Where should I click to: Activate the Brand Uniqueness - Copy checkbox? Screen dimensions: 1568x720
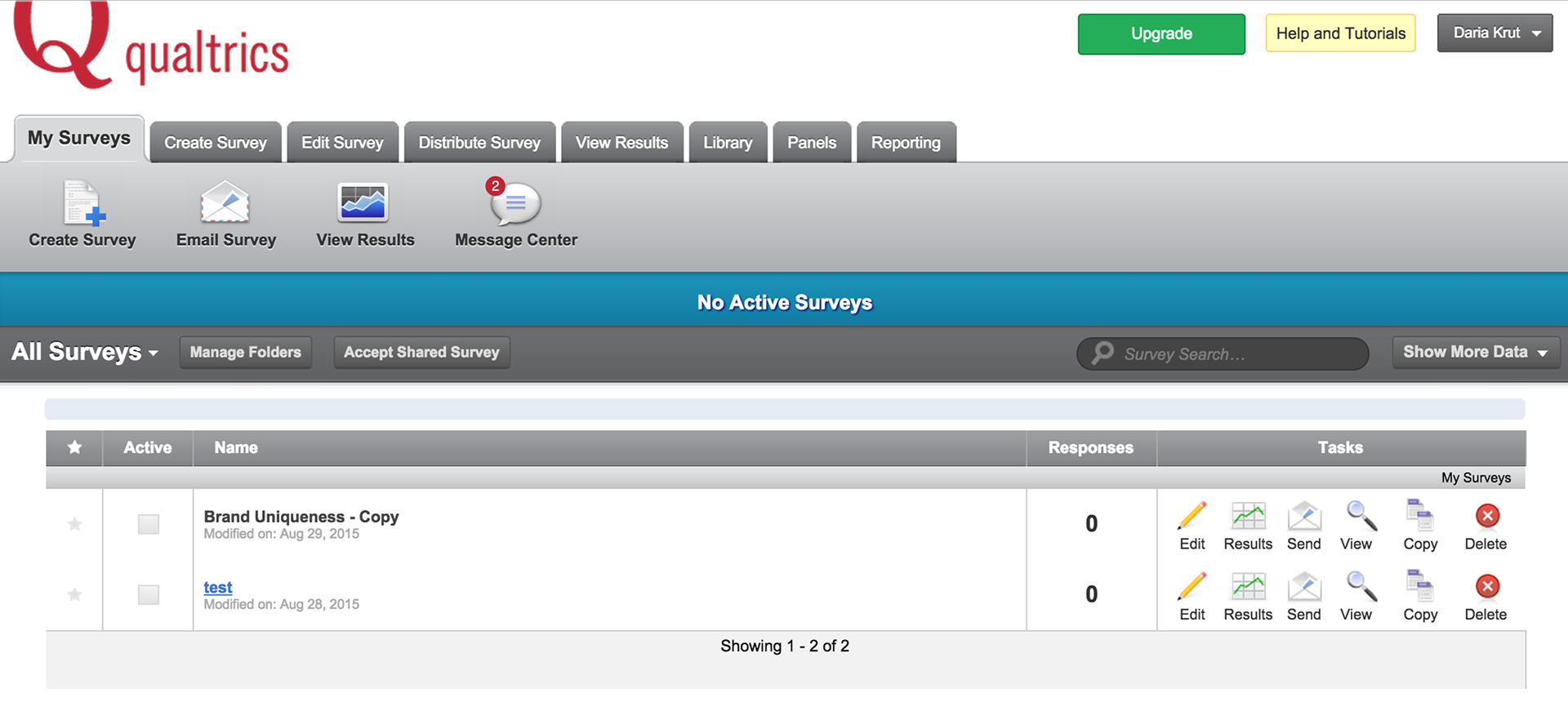tap(149, 524)
